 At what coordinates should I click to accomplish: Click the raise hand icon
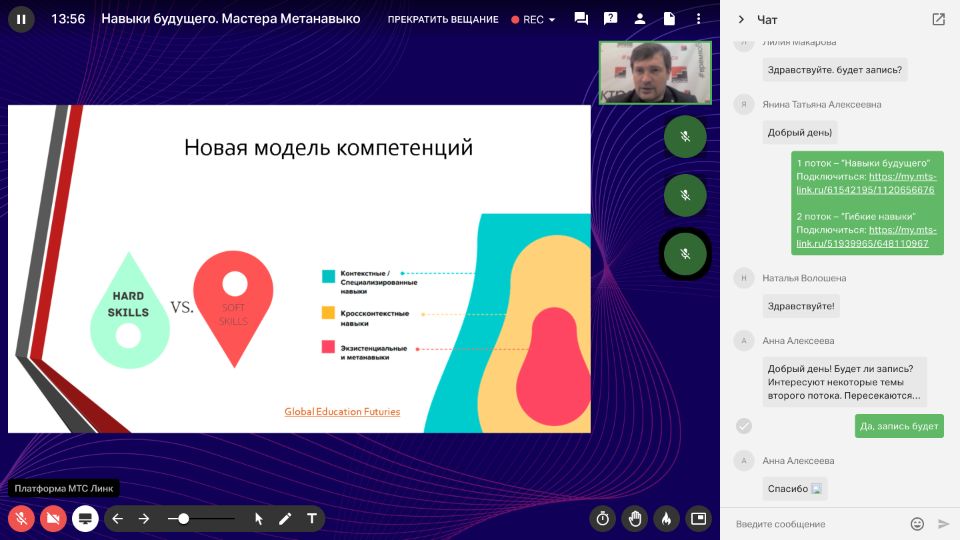pyautogui.click(x=635, y=519)
